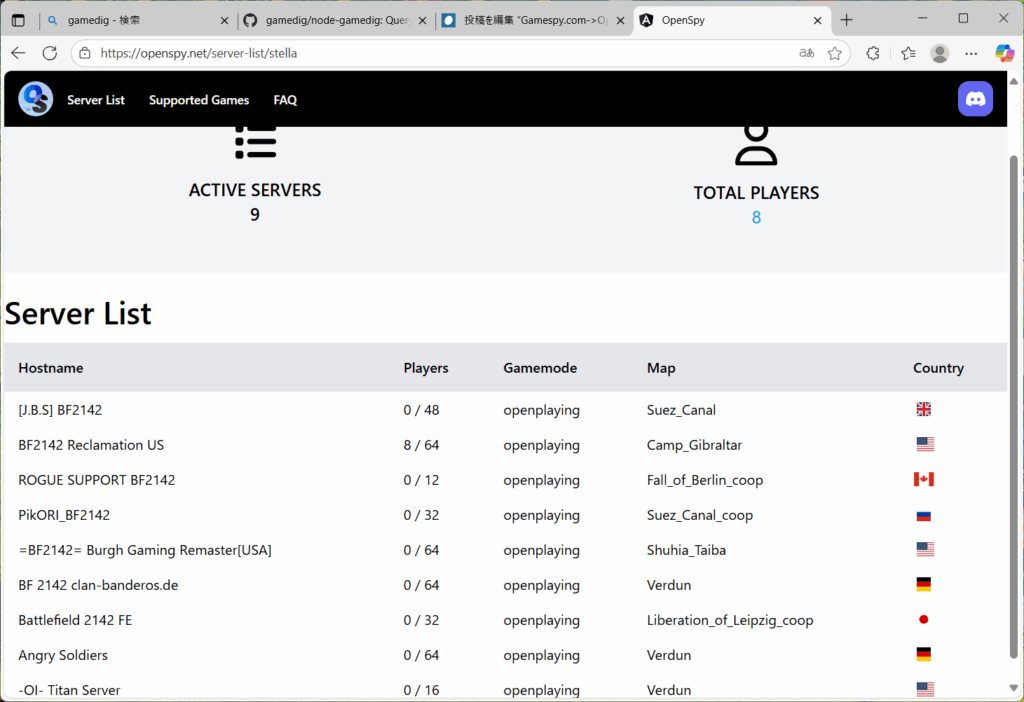This screenshot has height=702, width=1024.
Task: Select hostname BF 2142 clan-banderos.de
Action: pos(98,585)
